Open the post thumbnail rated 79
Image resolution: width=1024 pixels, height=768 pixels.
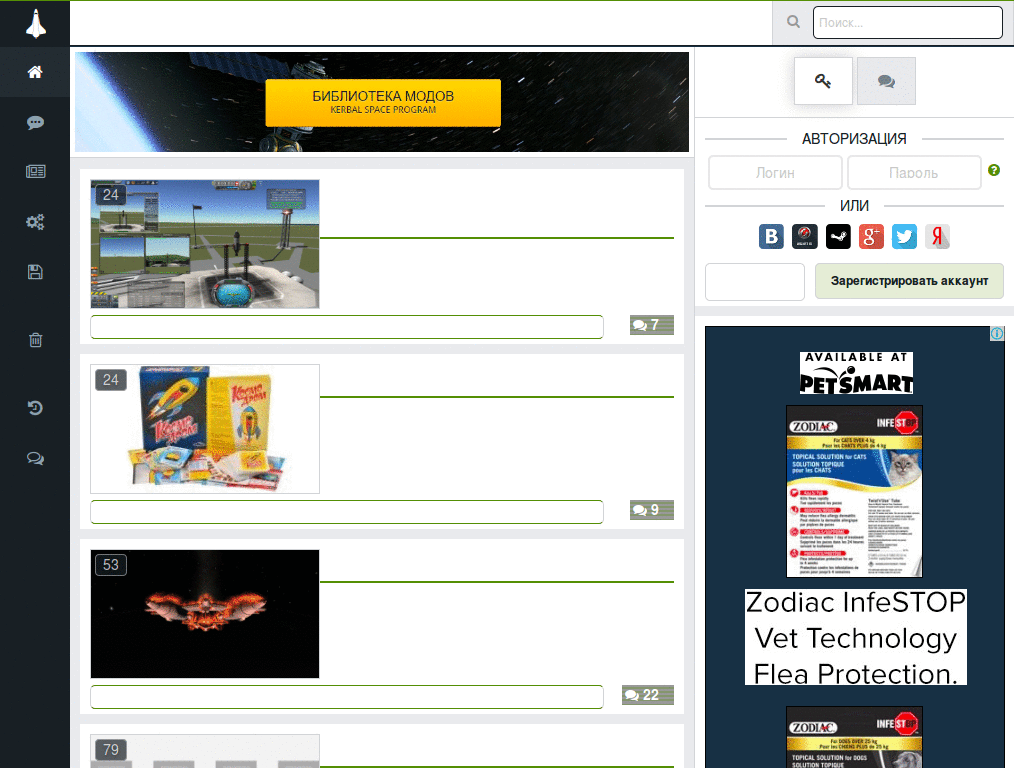(x=205, y=751)
